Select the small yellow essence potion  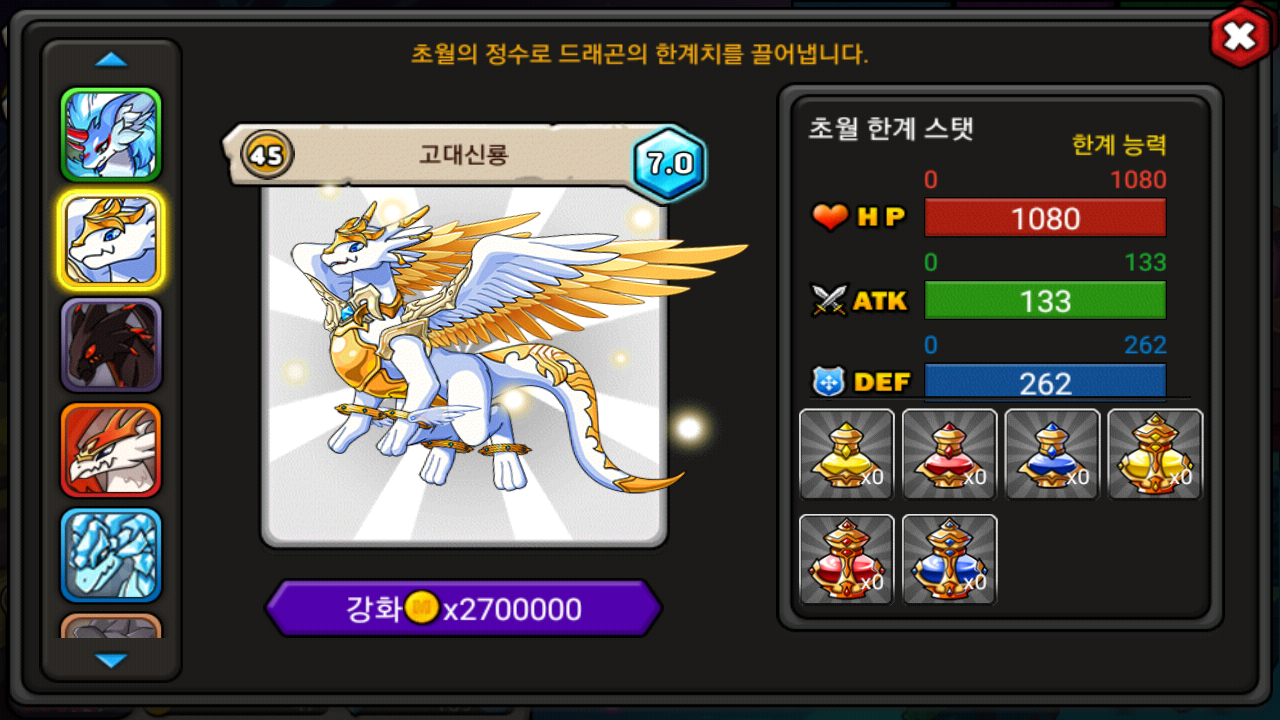pos(847,454)
